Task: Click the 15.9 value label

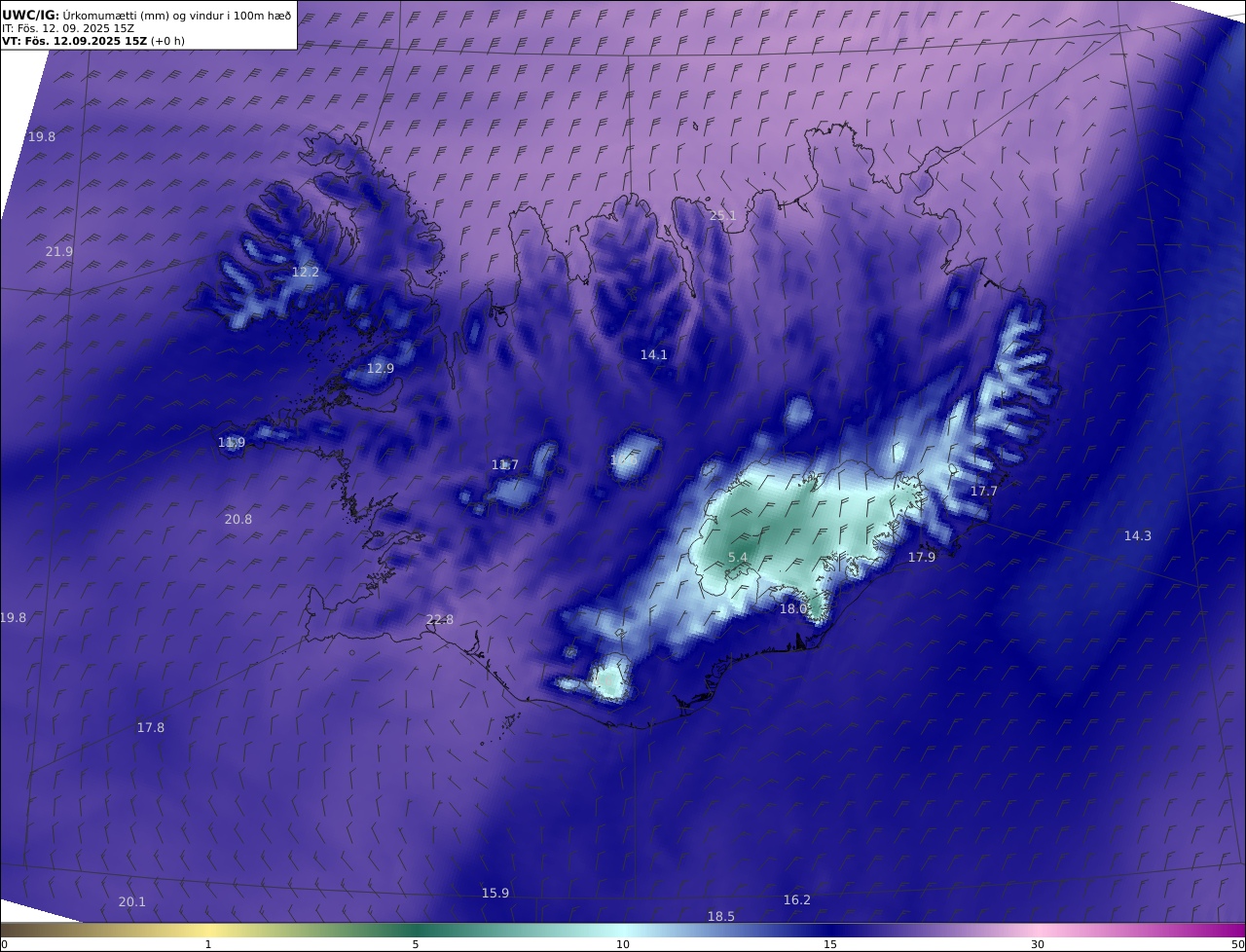Action: pos(495,893)
